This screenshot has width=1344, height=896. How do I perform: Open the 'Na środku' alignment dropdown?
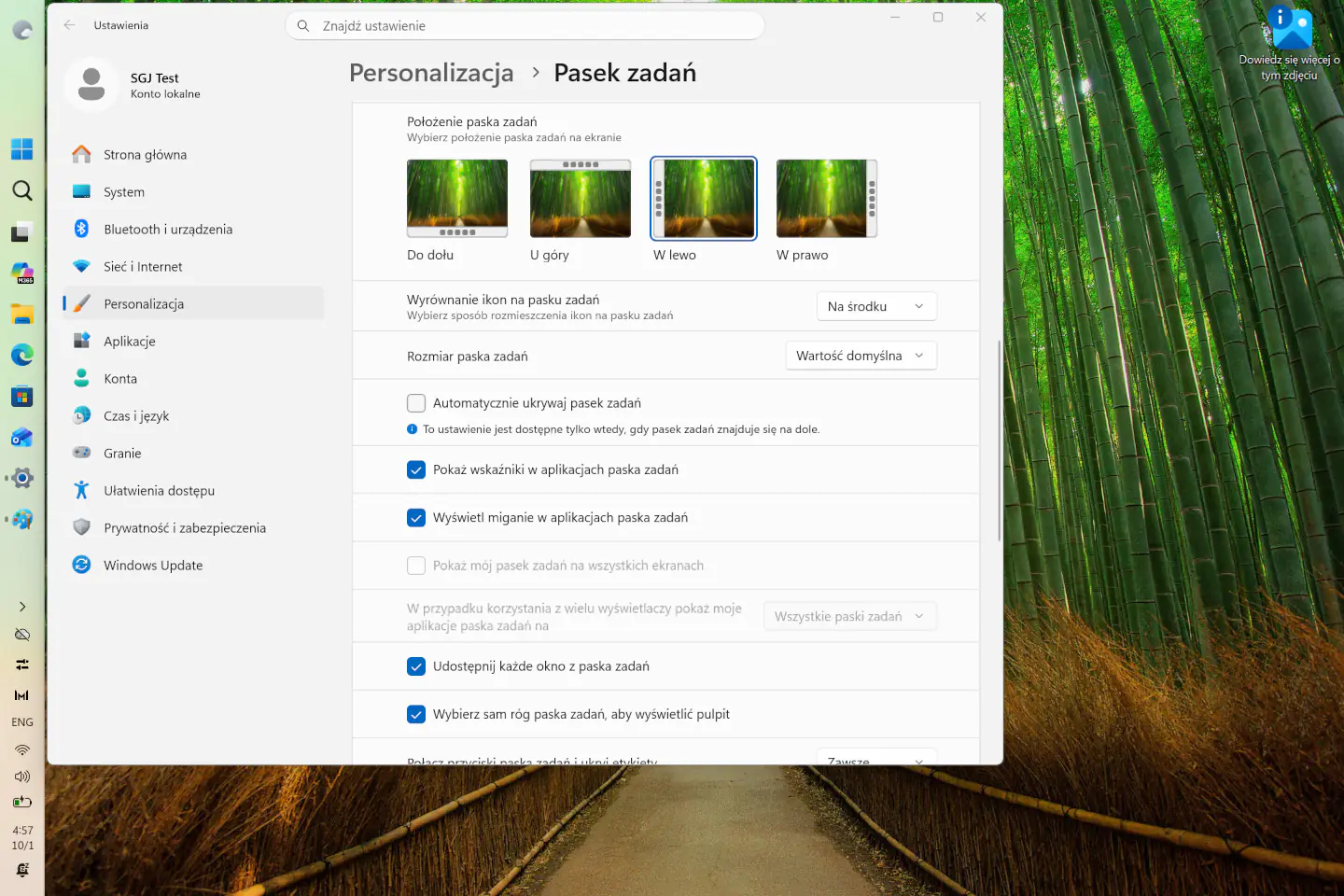tap(876, 306)
